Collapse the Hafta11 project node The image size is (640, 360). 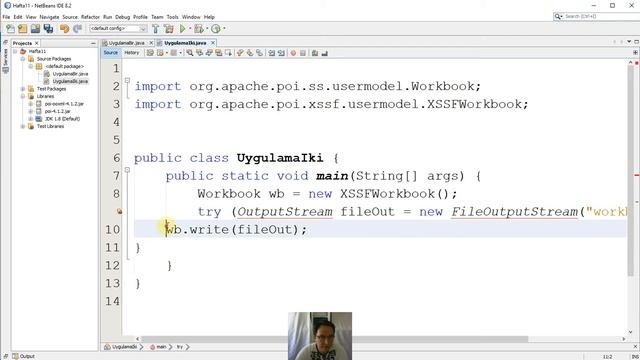tap(16, 51)
